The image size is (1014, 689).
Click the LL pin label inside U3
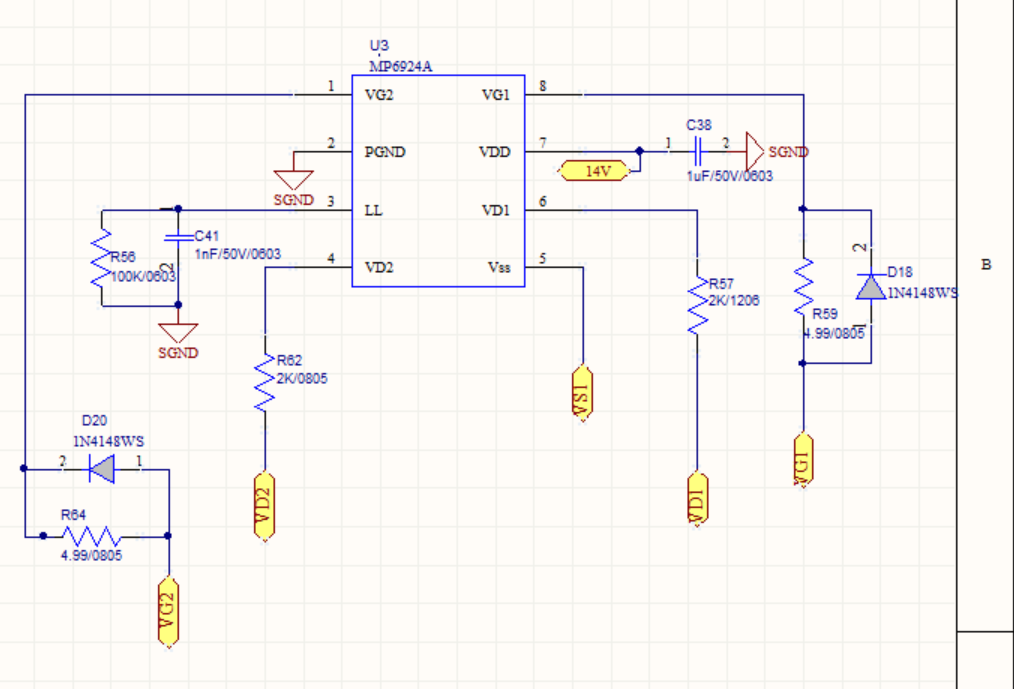coord(373,210)
